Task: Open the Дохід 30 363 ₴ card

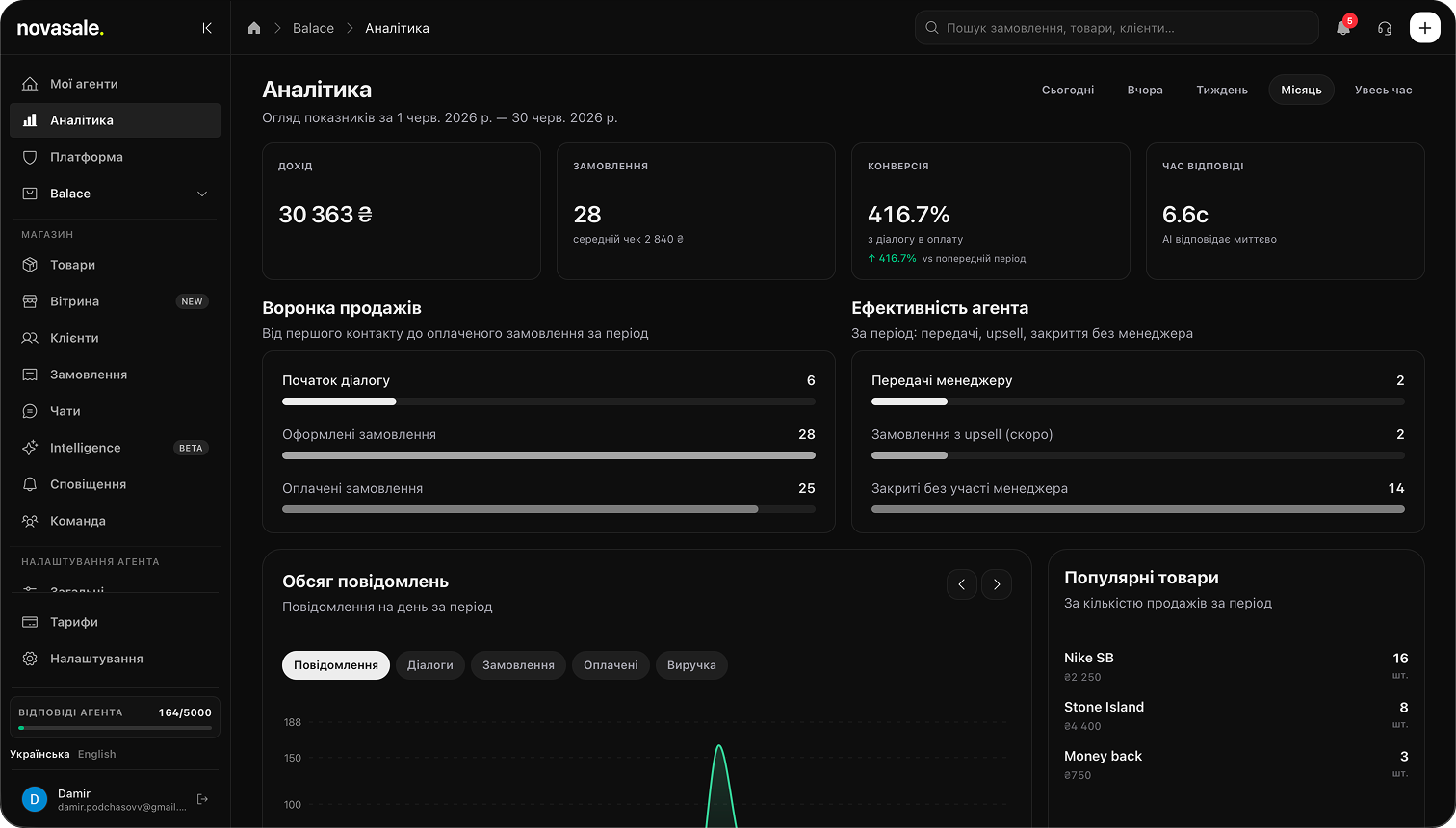Action: click(x=402, y=212)
